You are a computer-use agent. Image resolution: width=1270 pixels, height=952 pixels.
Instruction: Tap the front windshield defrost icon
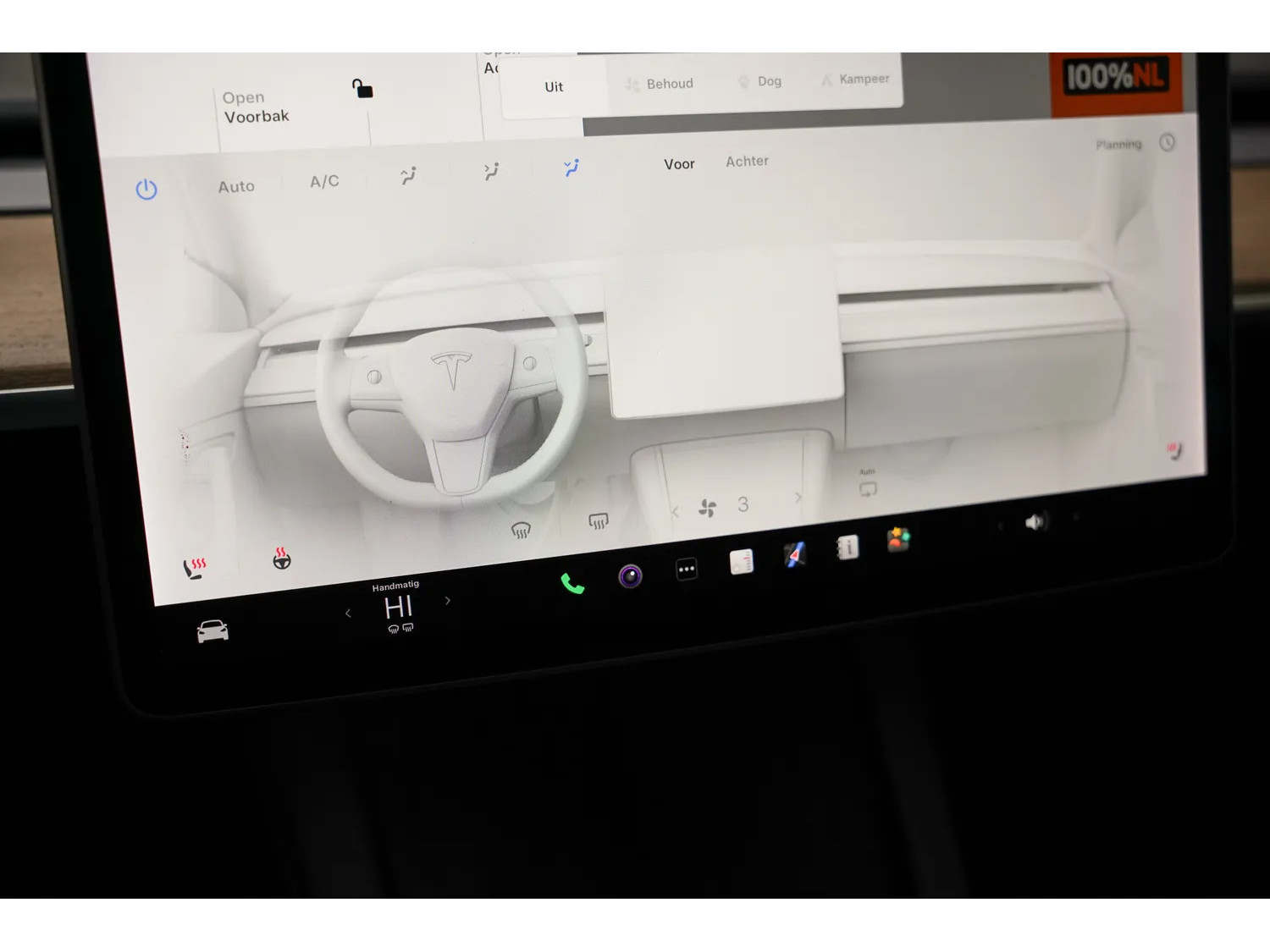tap(521, 531)
